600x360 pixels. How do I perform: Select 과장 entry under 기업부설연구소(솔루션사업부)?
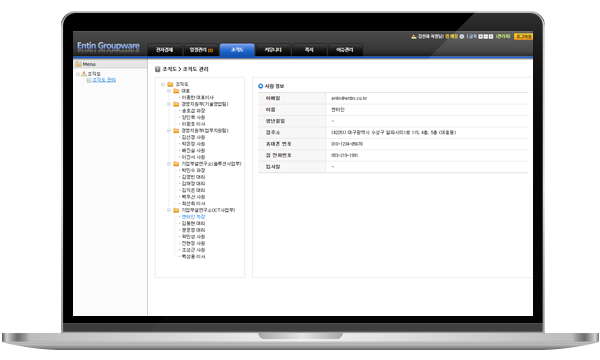193,170
